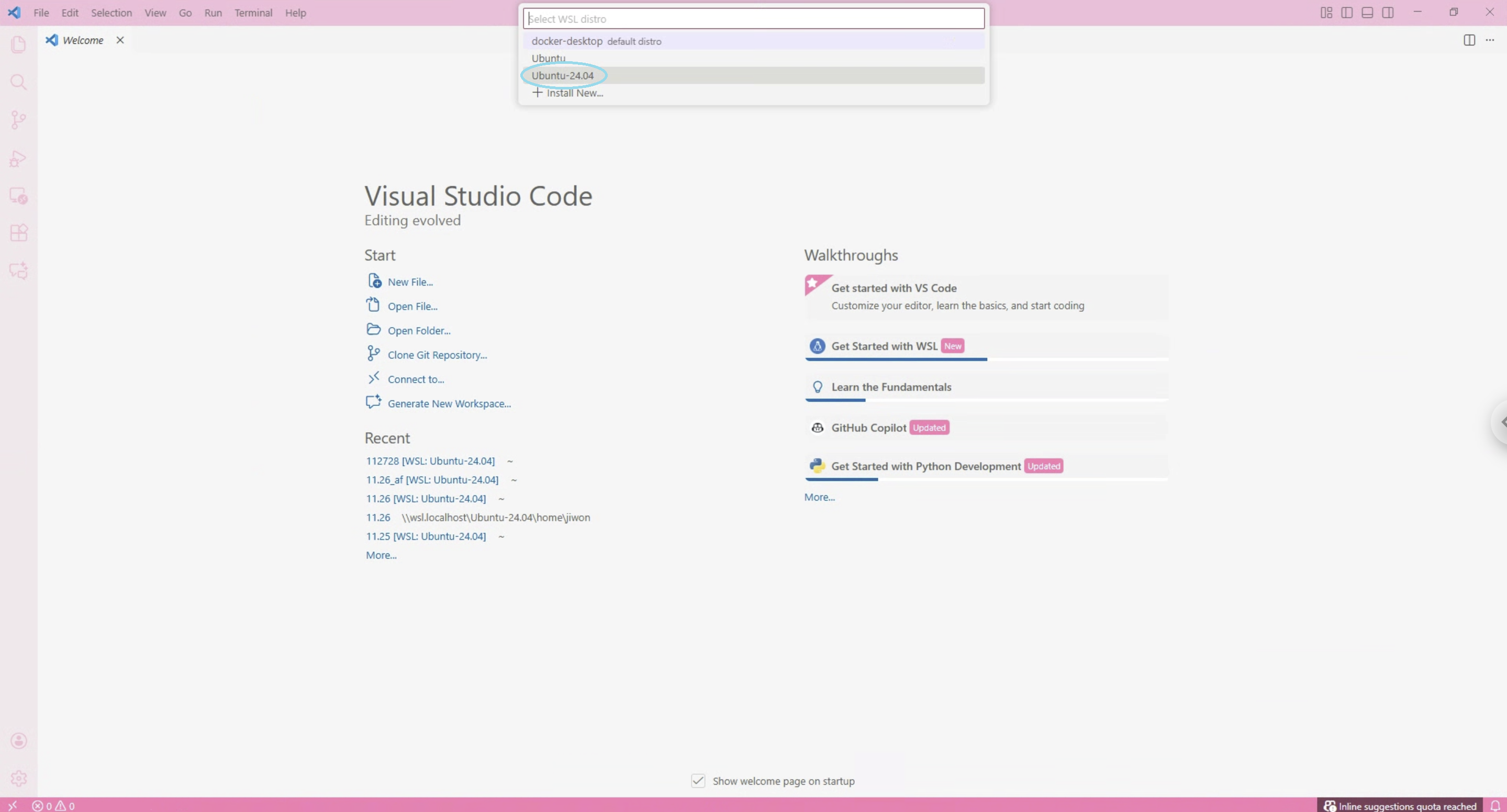Open the Selection menu
Screen dimensions: 1507x812
[x=111, y=12]
